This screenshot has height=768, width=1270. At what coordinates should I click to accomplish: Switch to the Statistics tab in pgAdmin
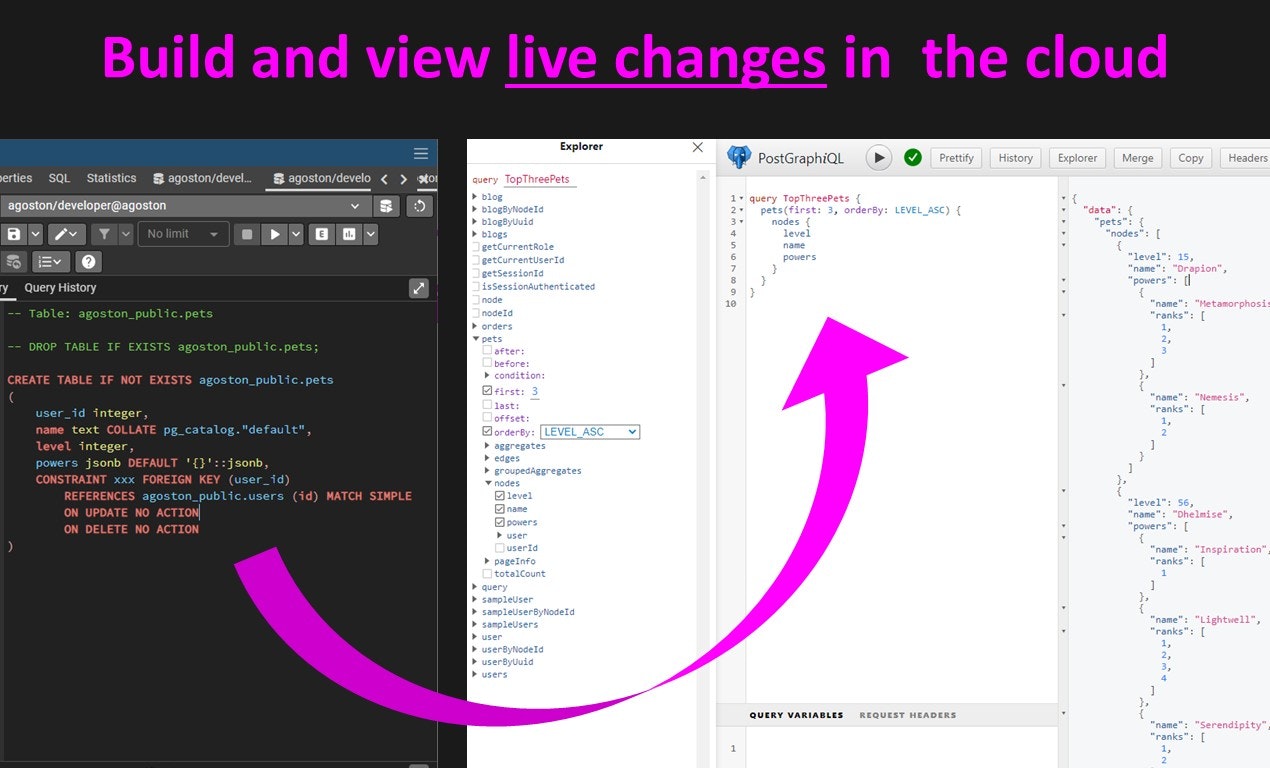click(111, 178)
